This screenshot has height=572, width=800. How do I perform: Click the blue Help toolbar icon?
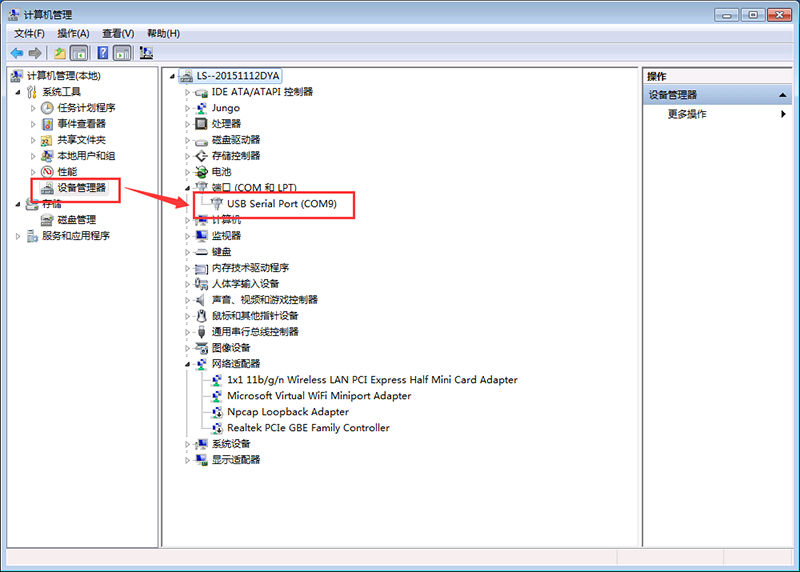102,53
